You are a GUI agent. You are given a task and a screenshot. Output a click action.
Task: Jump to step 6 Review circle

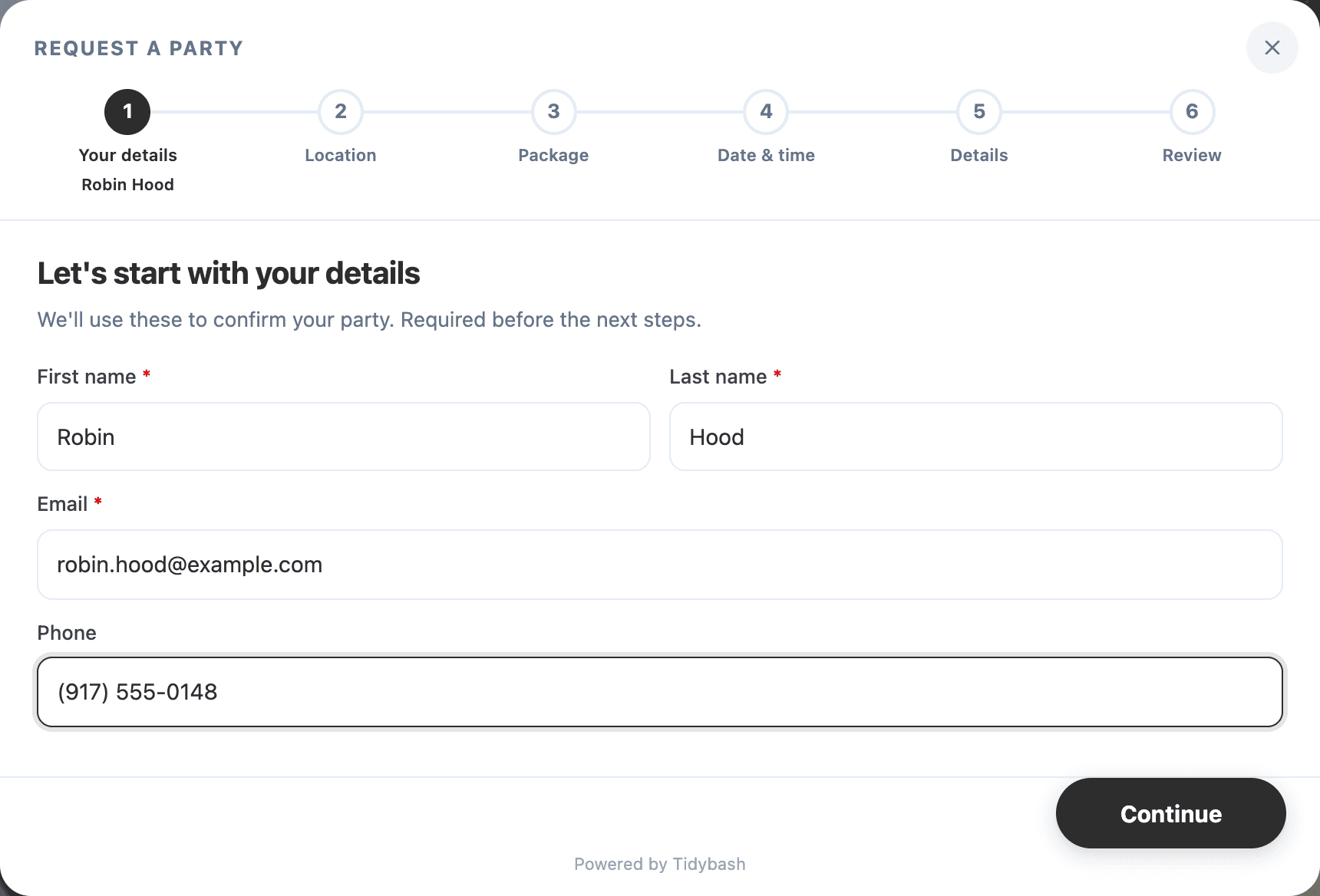[x=1192, y=112]
